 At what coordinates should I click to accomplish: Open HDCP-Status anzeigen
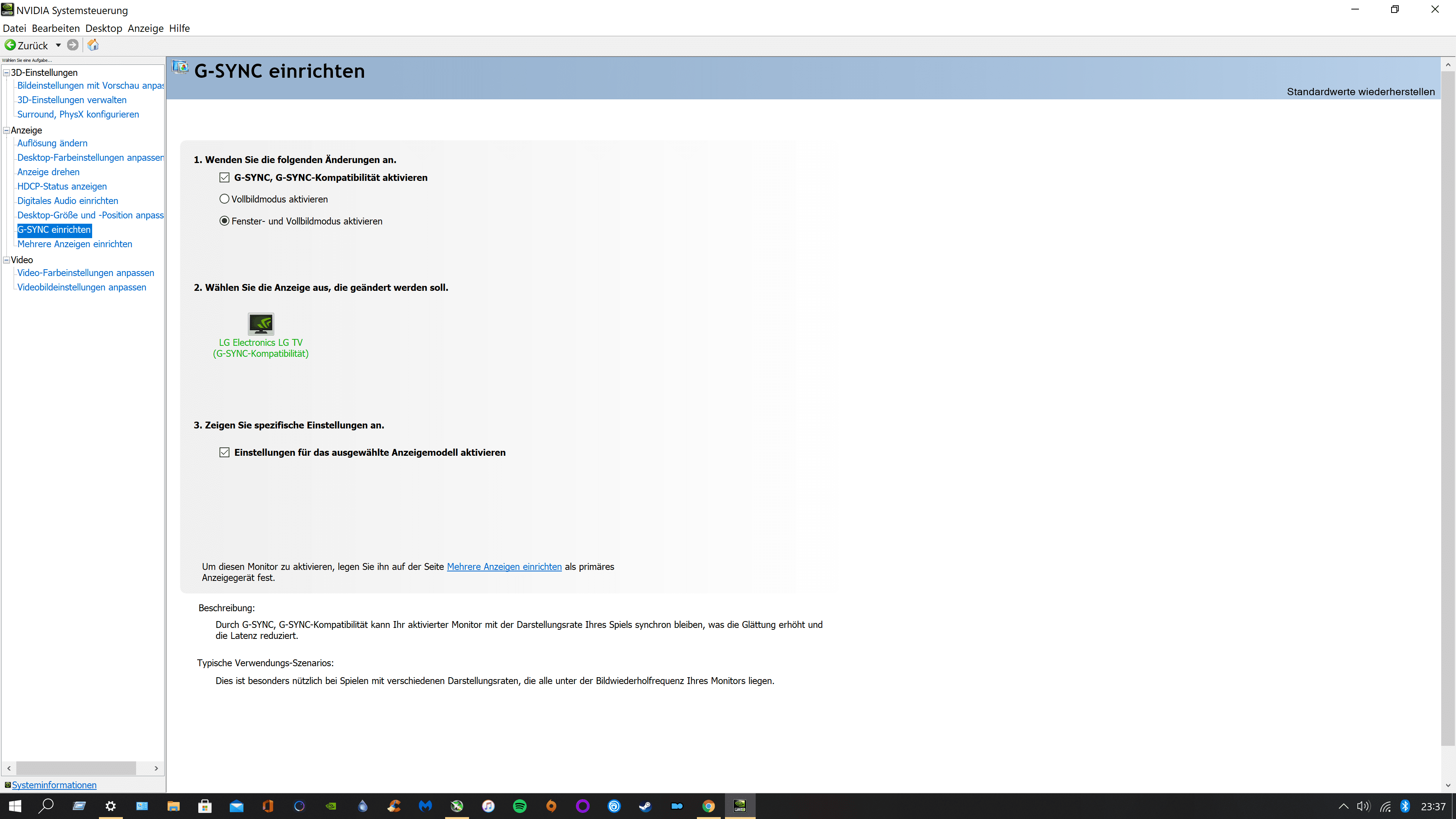(x=61, y=187)
